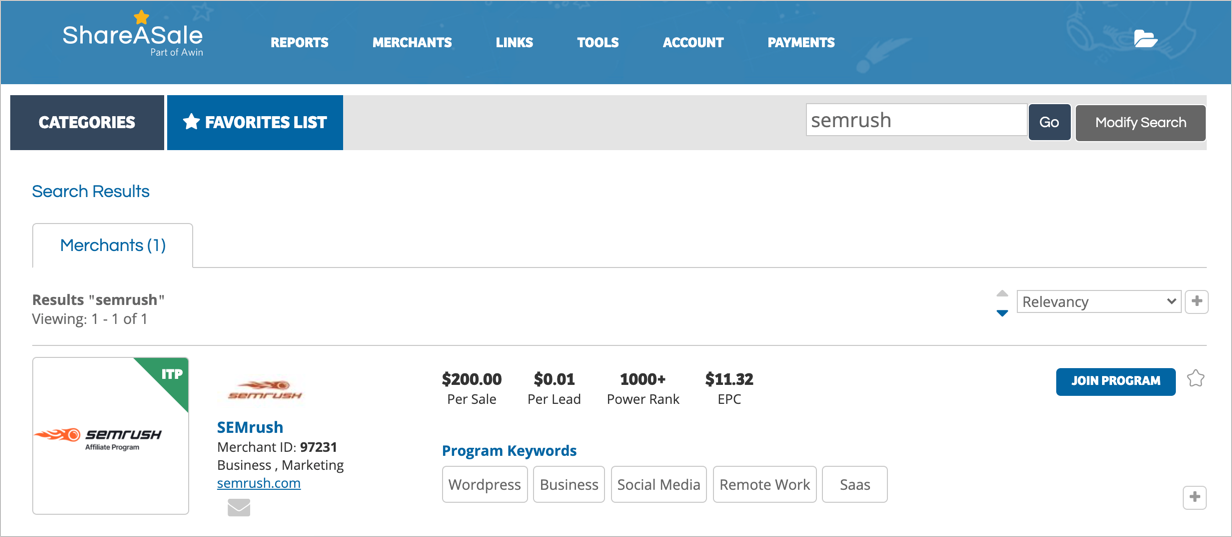Screen dimensions: 1232x537
Task: Click the envelope icon under SEMrush
Action: point(238,508)
